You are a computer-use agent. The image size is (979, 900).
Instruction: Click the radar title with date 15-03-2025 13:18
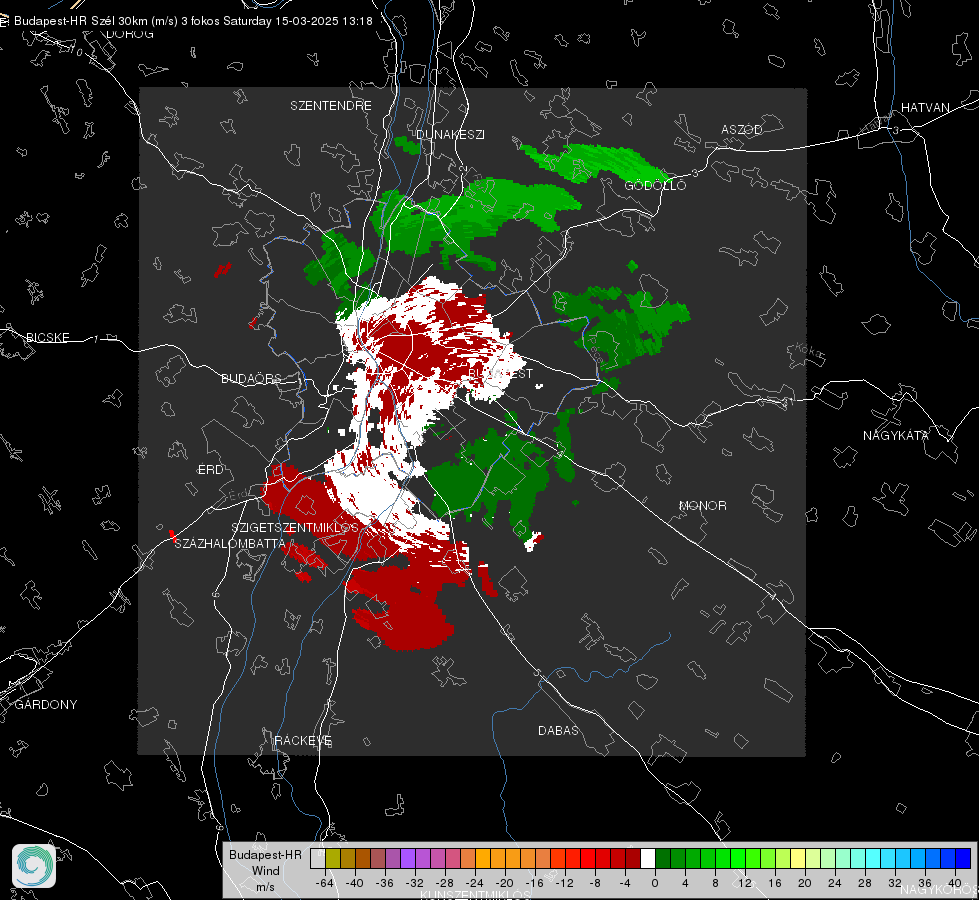(x=193, y=21)
